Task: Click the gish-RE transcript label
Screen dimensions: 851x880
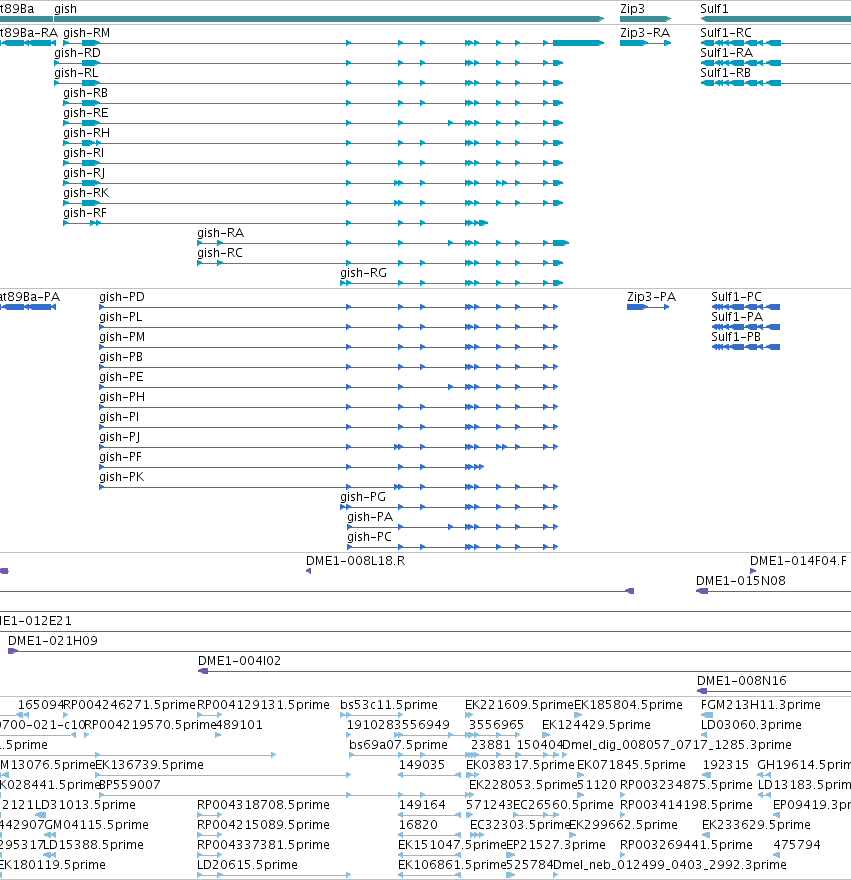Action: 86,113
